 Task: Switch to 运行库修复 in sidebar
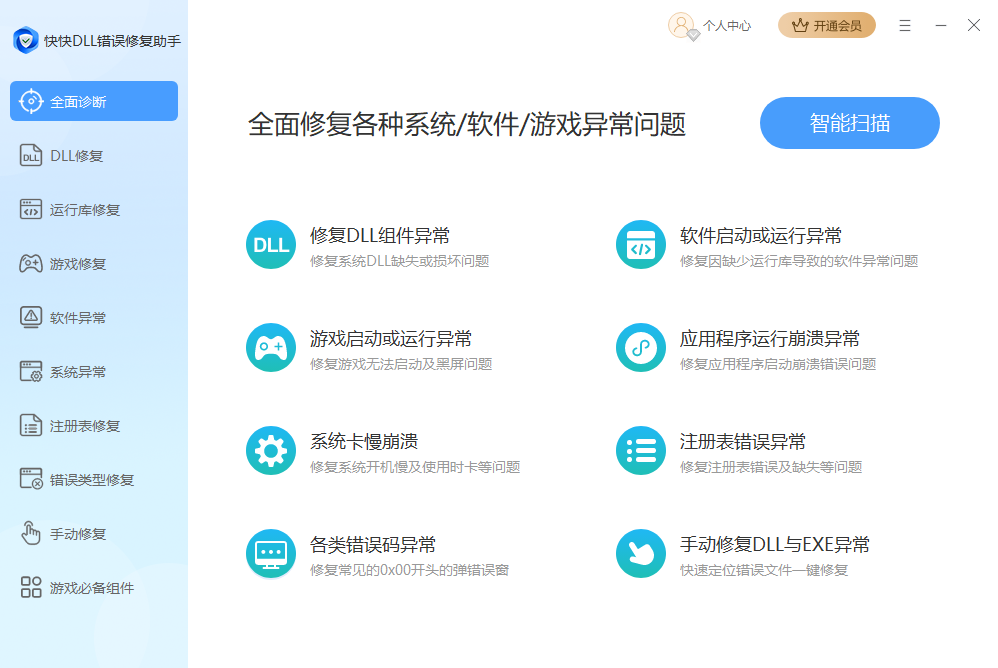click(85, 210)
